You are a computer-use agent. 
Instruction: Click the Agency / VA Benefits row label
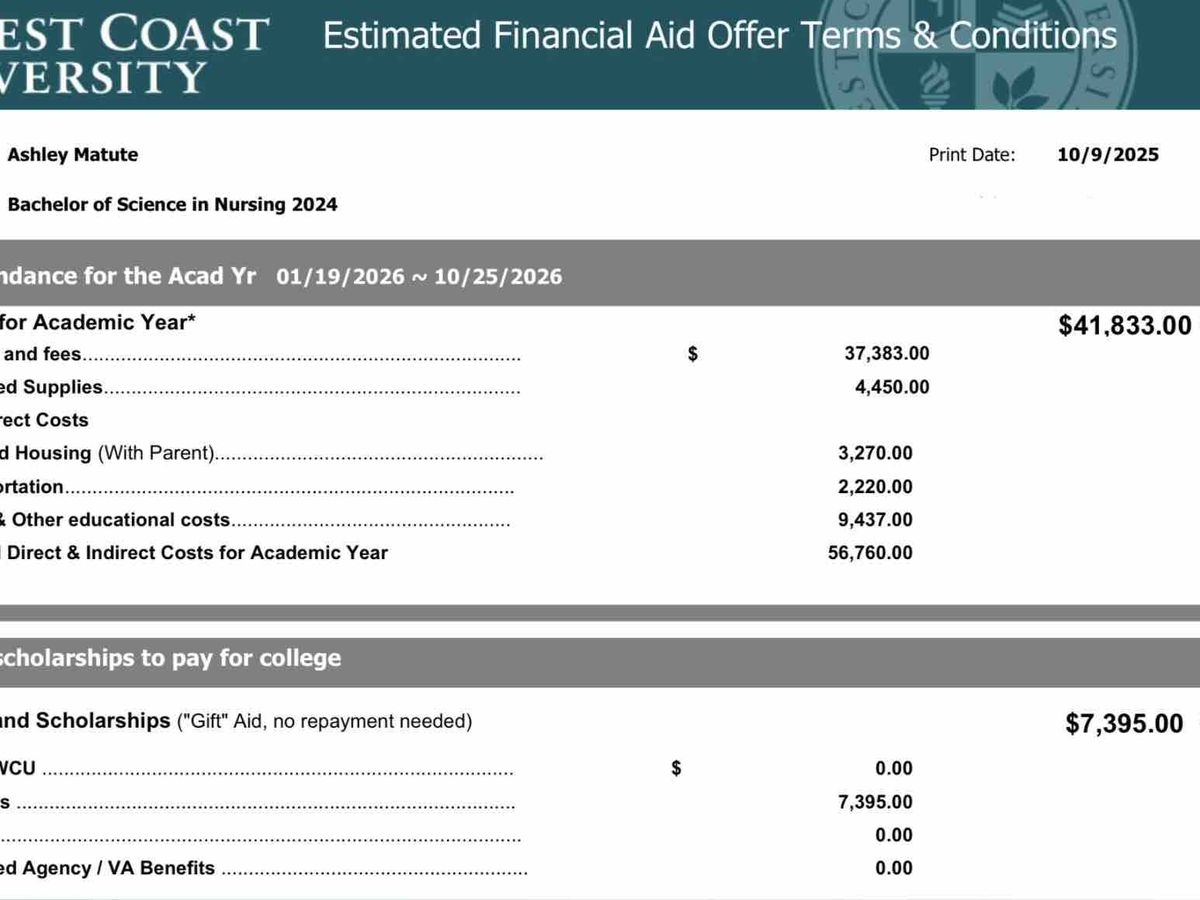click(x=108, y=868)
